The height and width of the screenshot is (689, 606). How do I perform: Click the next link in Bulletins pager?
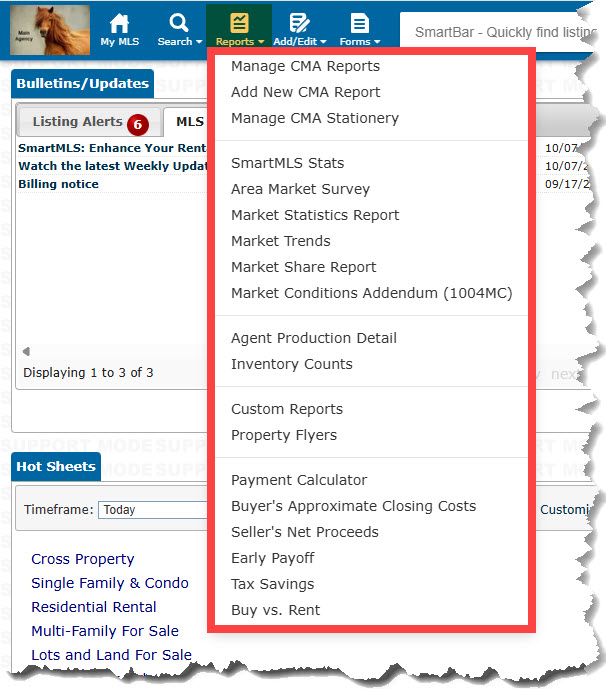(x=566, y=374)
